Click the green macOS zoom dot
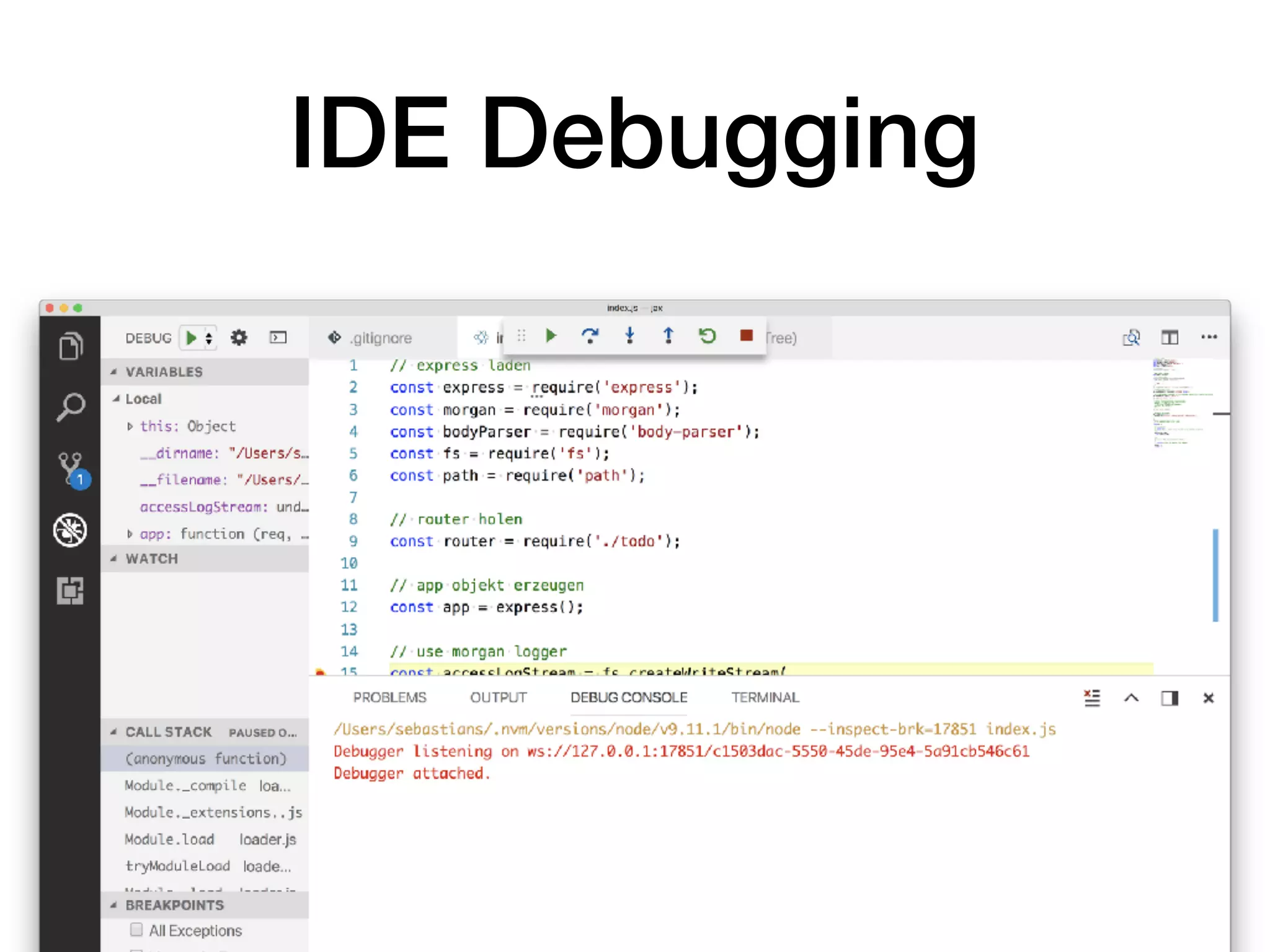This screenshot has height=952, width=1270. point(78,308)
